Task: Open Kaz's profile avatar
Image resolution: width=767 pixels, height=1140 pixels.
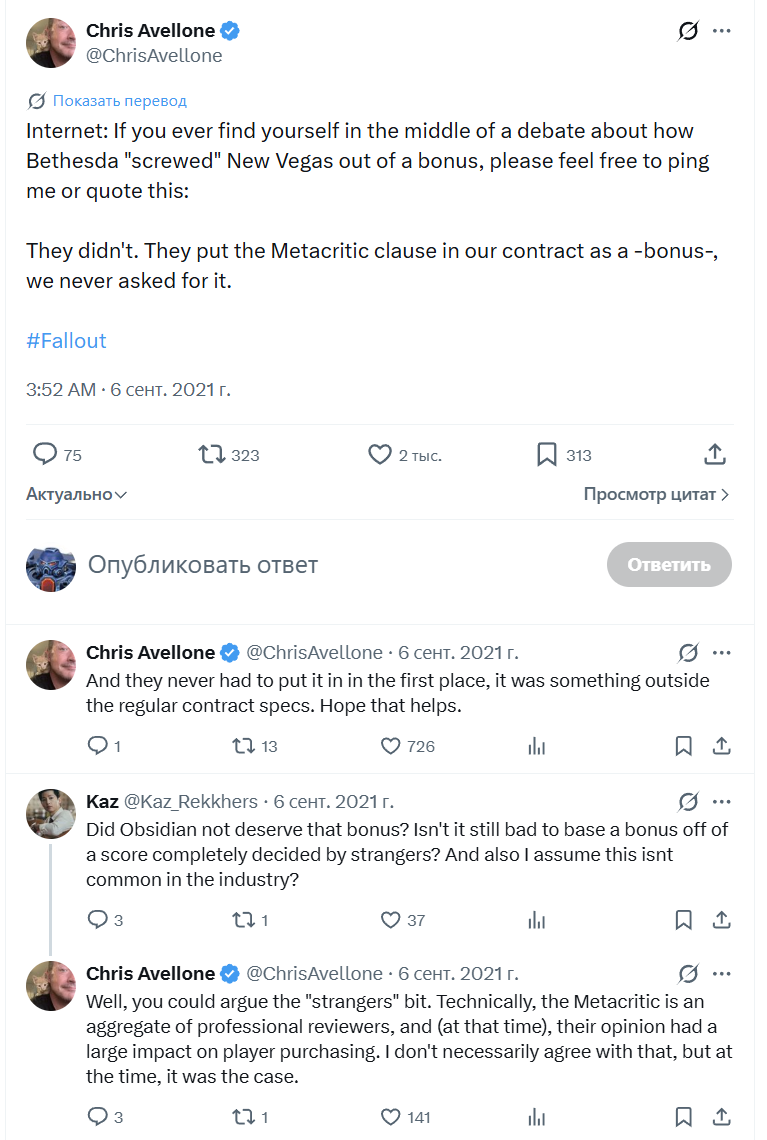Action: [51, 814]
